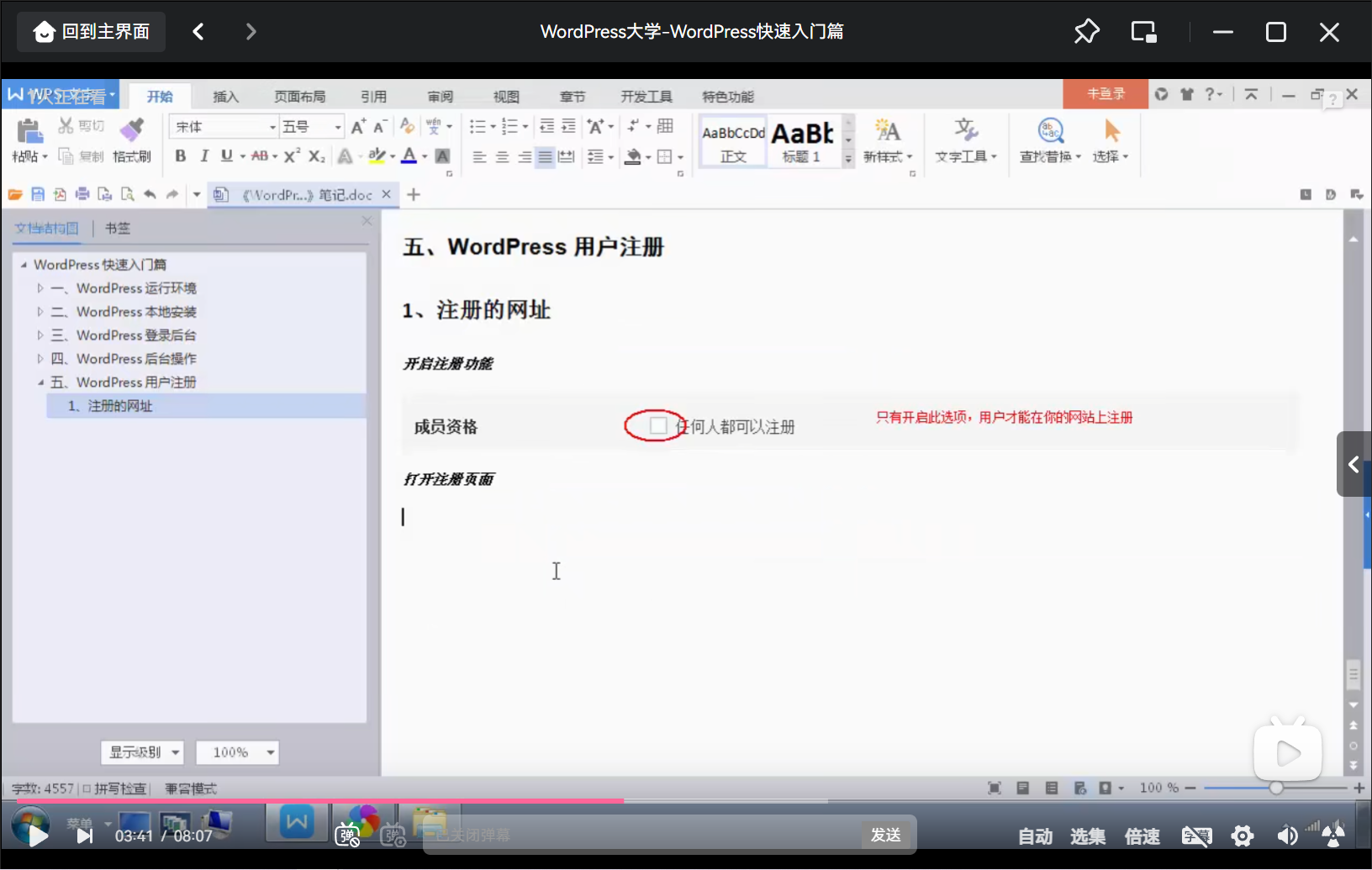The image size is (1372, 870).
Task: Switch player to mini window mode
Action: point(1143,32)
